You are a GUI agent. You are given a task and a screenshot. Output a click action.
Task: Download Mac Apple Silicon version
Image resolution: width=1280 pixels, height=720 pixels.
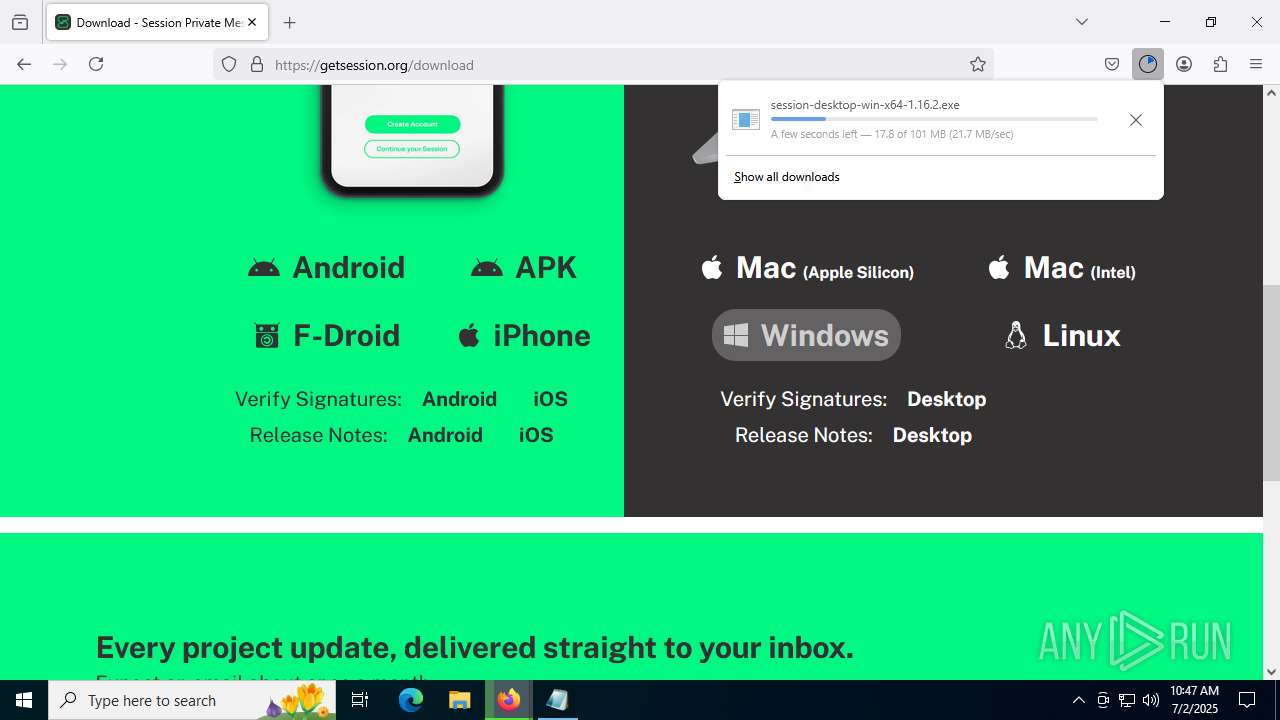pyautogui.click(x=806, y=268)
